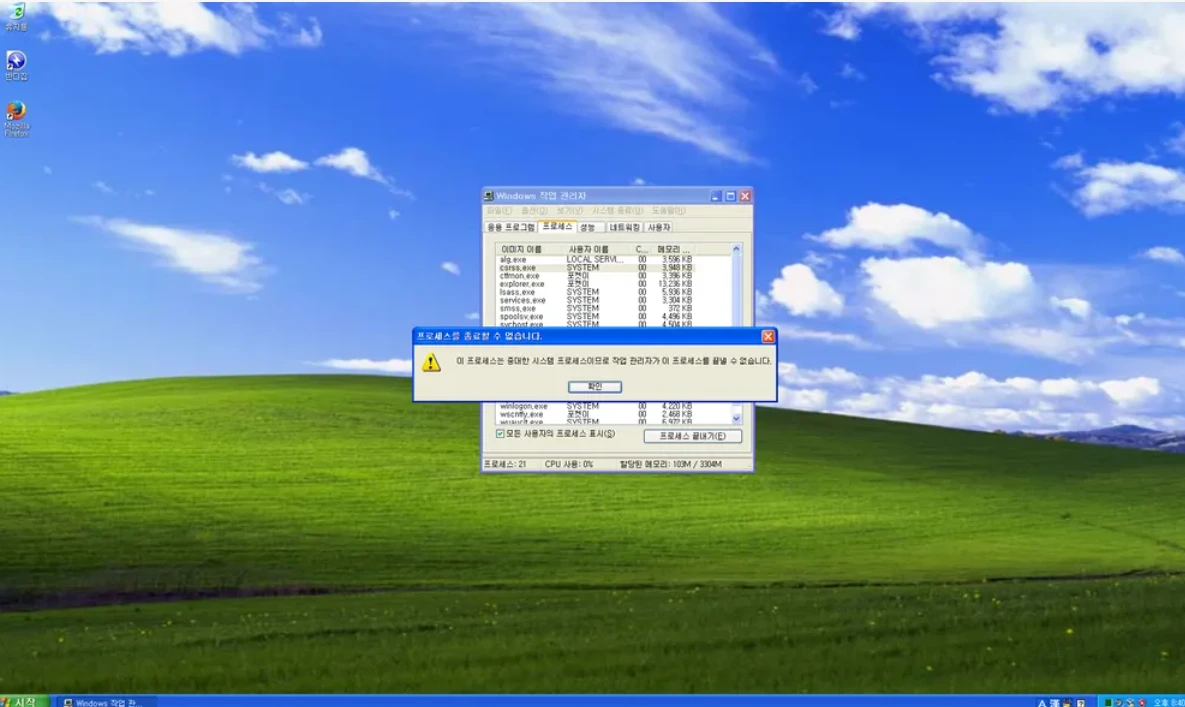Click the 확인 button in the error dialog
This screenshot has width=1185, height=707.
(x=595, y=387)
